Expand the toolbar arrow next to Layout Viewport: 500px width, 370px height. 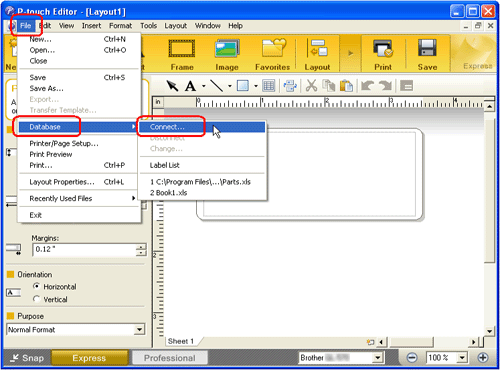[350, 53]
